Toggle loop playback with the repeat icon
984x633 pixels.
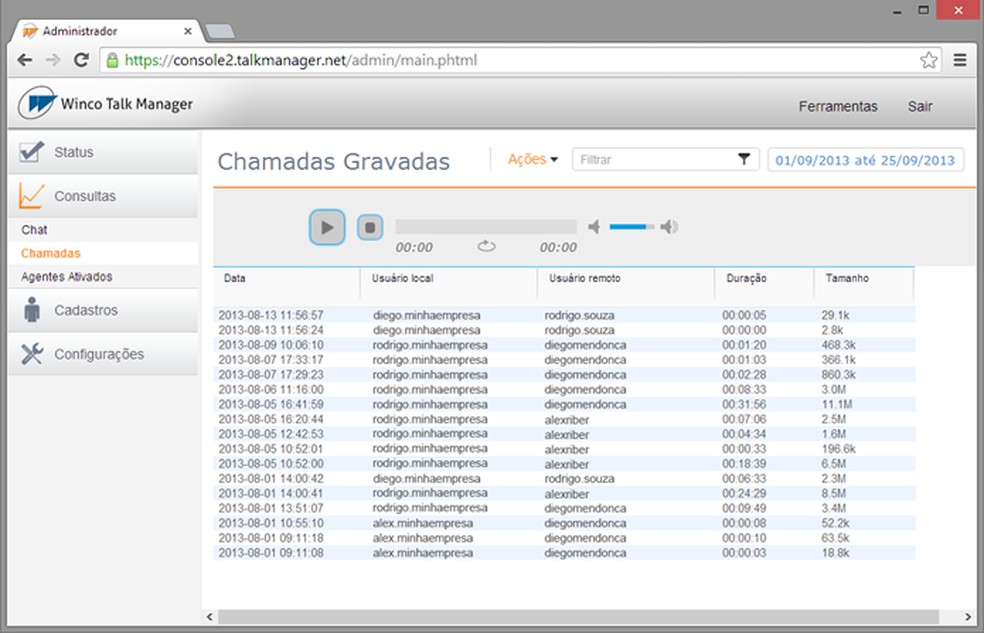coord(486,247)
